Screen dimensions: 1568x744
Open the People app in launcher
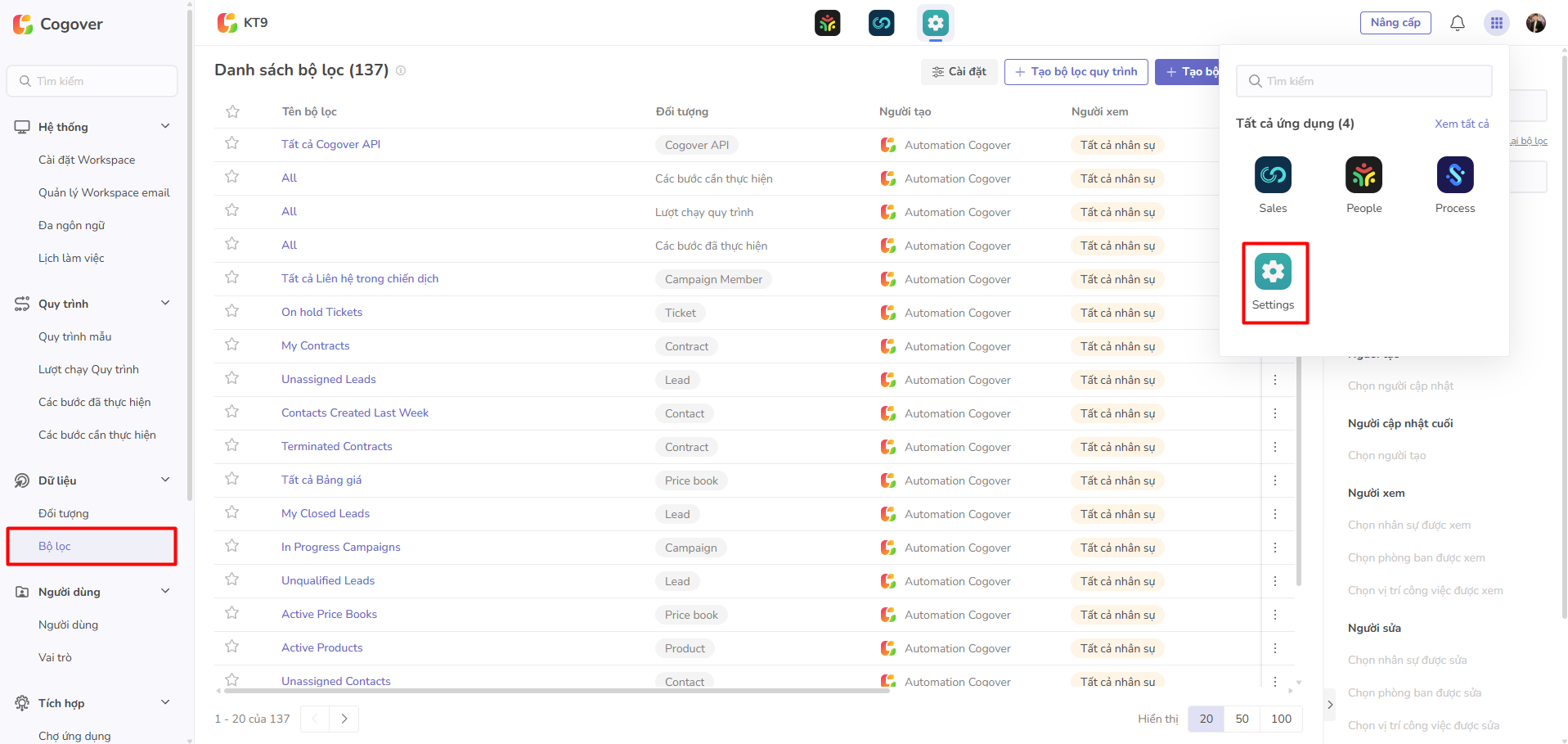pos(1364,175)
